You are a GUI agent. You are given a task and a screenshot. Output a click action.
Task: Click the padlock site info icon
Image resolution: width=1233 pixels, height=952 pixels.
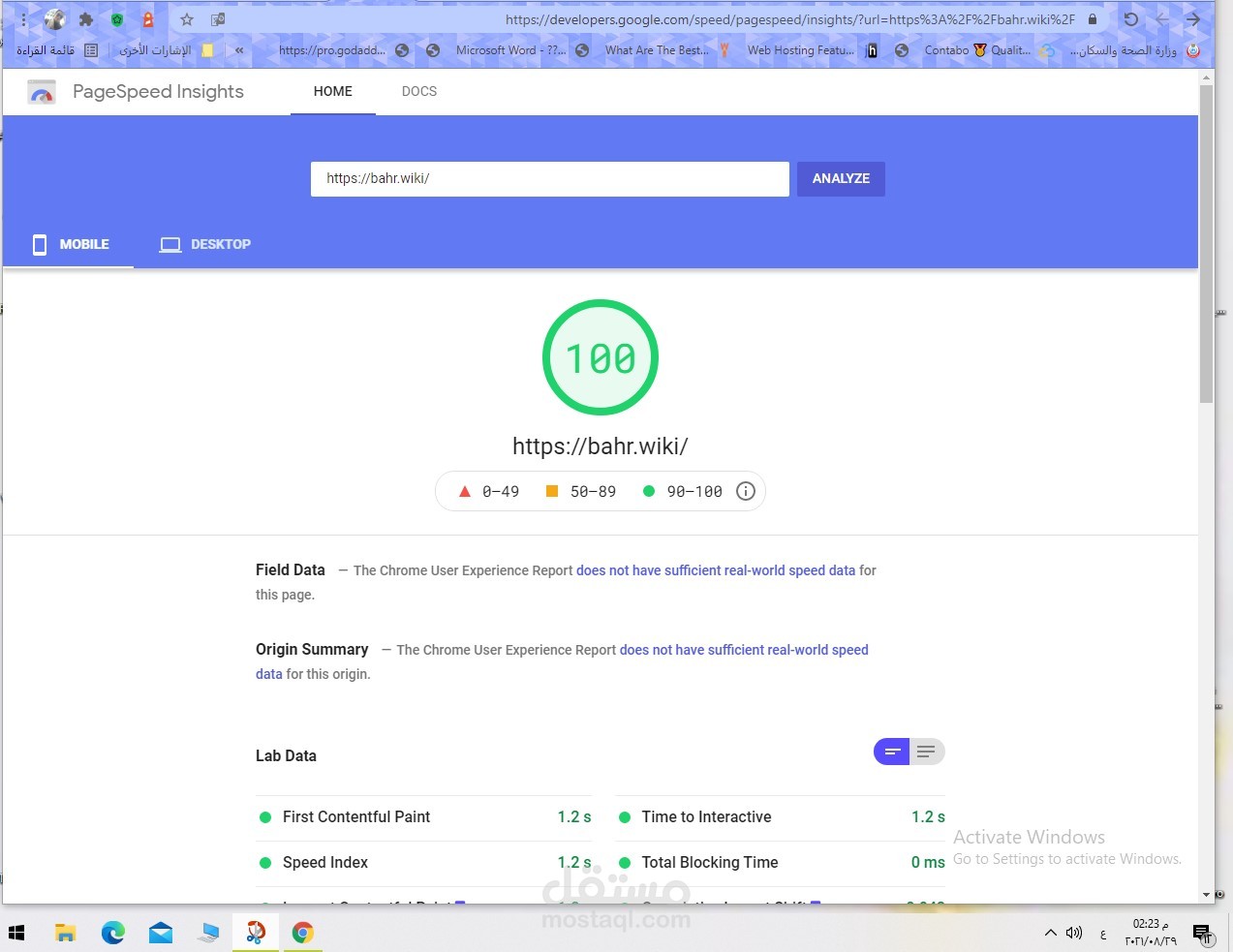point(1093,19)
